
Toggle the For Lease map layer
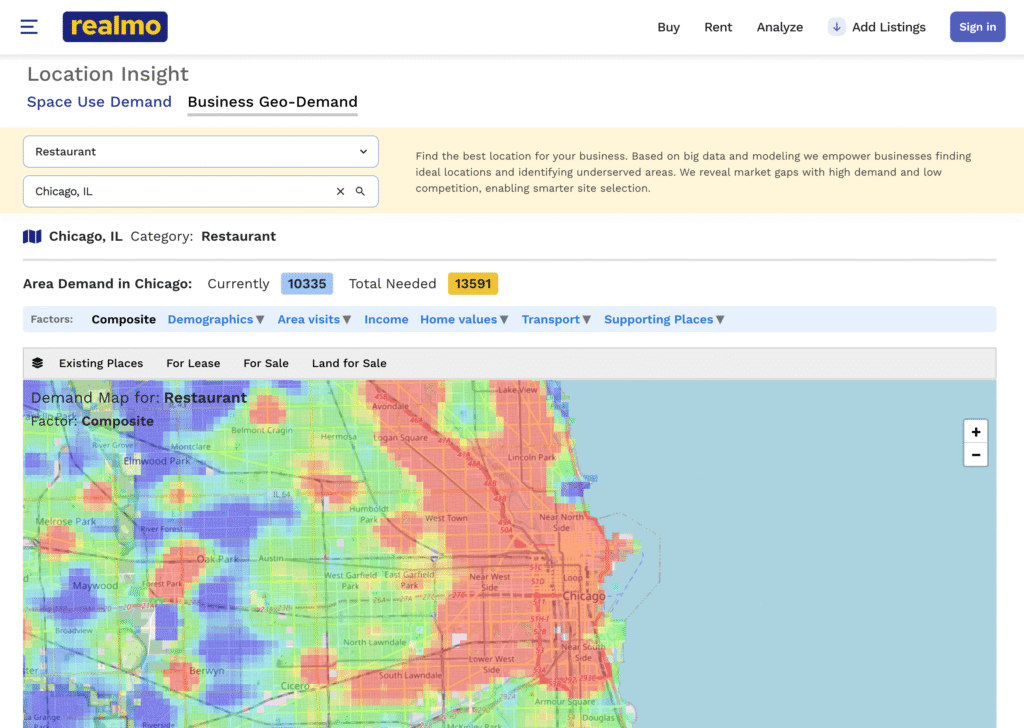point(193,363)
